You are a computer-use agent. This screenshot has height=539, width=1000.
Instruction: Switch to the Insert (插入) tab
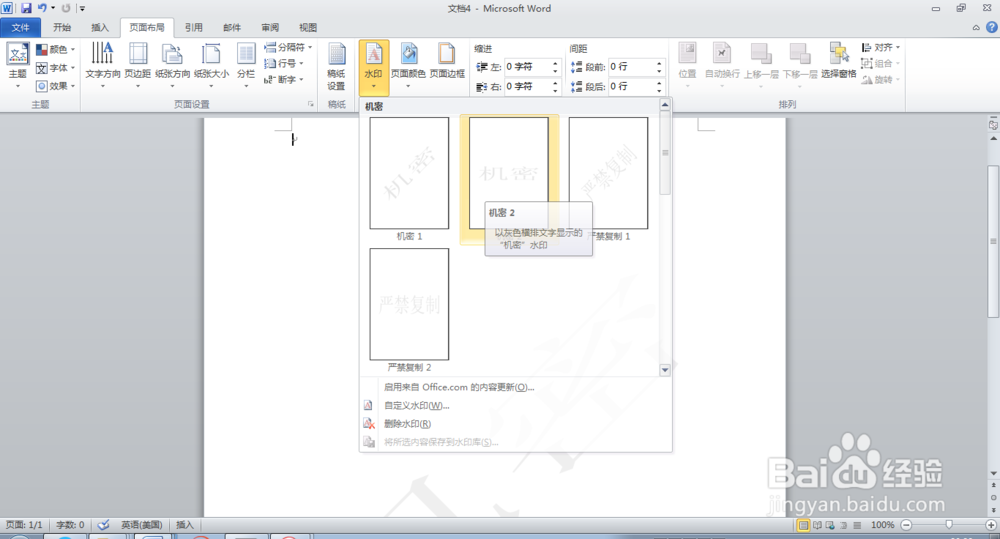pos(100,27)
